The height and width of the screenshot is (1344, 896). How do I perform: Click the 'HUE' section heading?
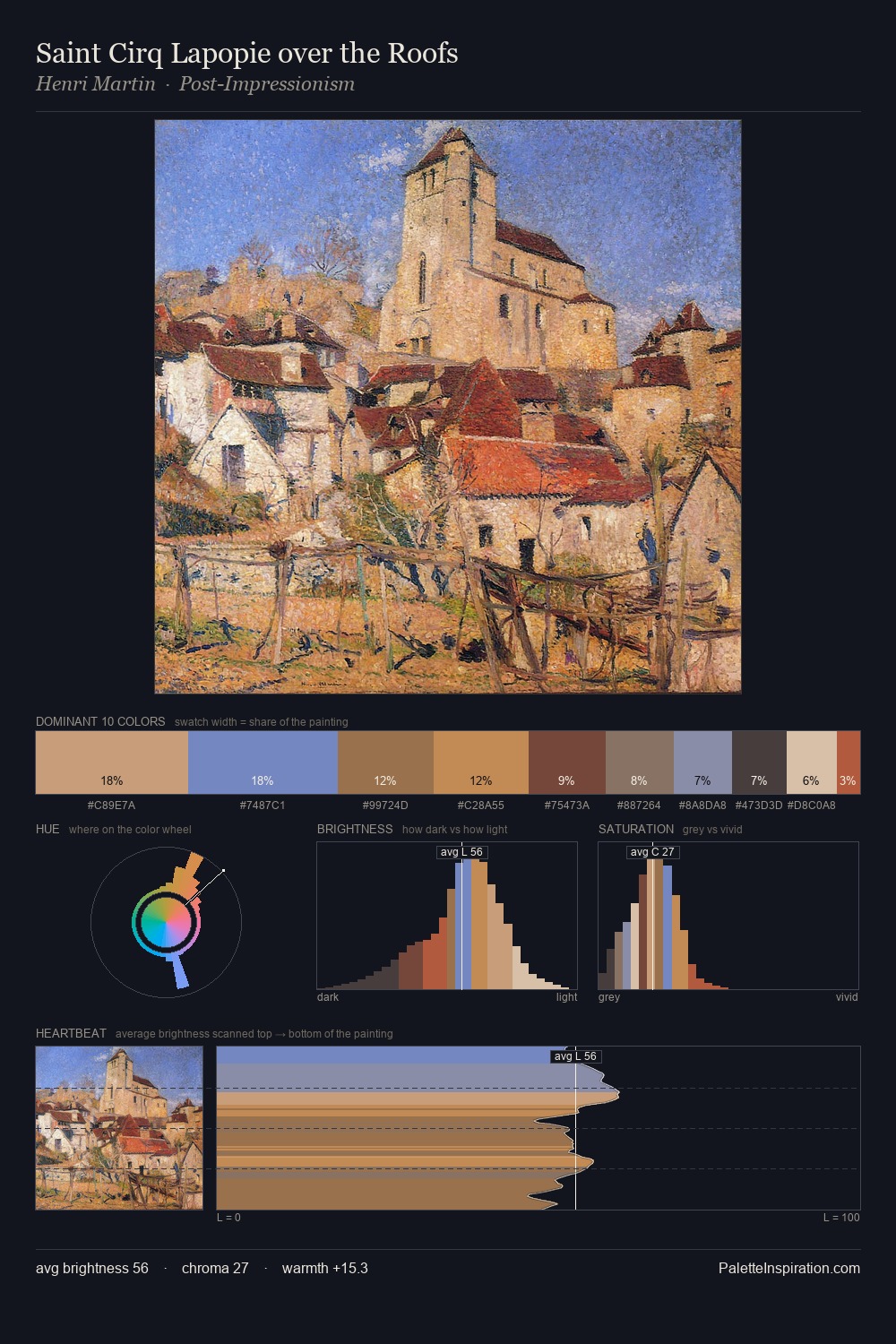[x=47, y=829]
